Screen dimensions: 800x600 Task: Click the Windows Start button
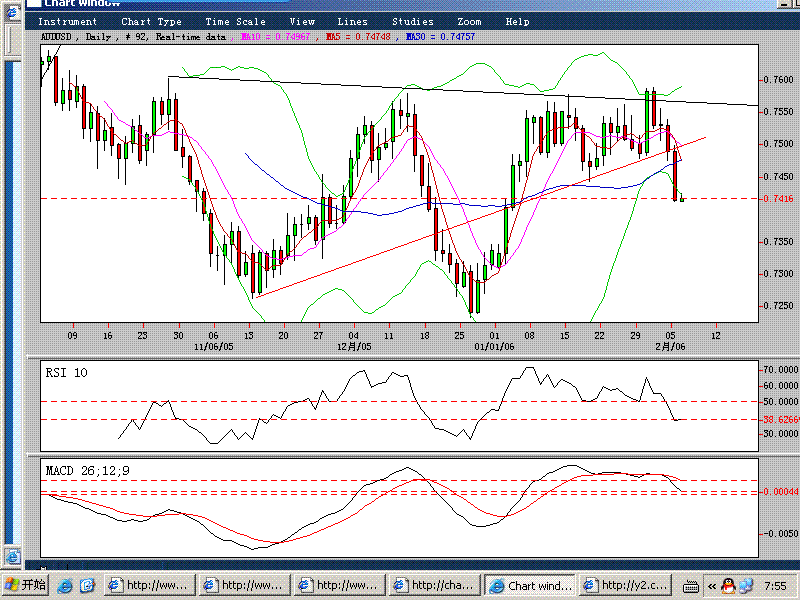pyautogui.click(x=26, y=585)
